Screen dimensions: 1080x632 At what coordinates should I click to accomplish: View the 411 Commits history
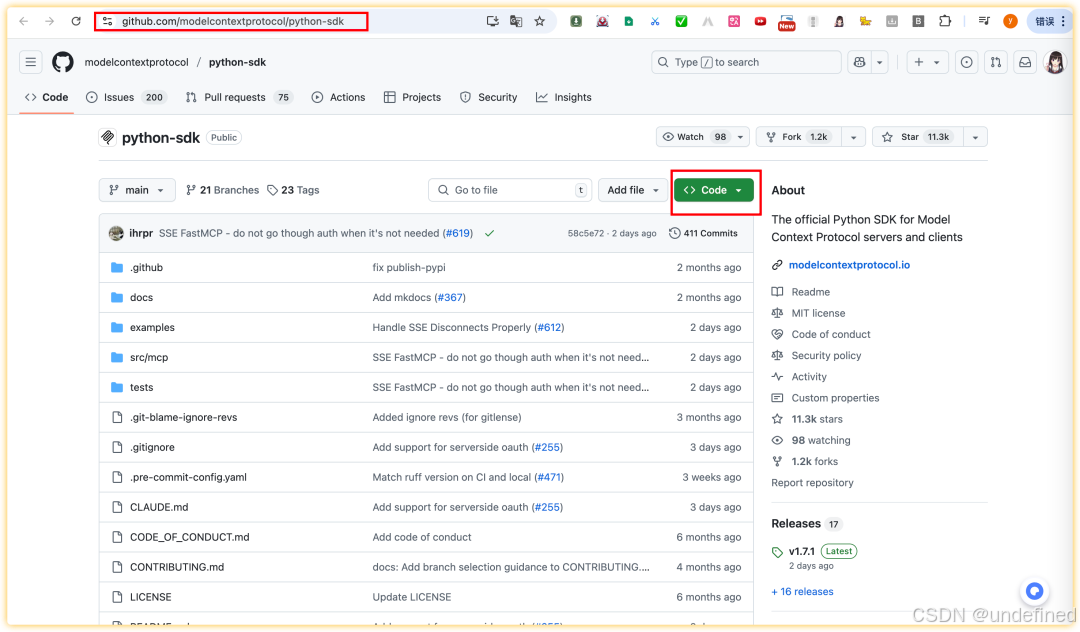coord(703,233)
